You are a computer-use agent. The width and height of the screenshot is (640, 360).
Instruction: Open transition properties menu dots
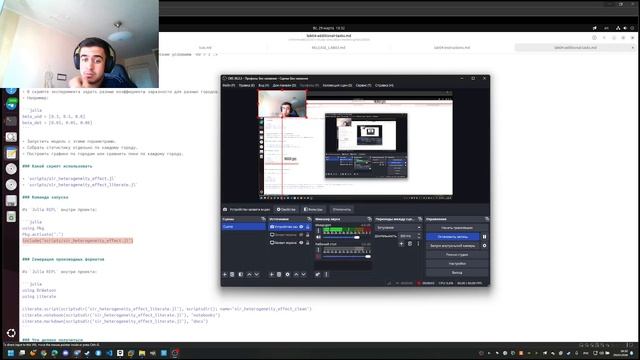(418, 244)
